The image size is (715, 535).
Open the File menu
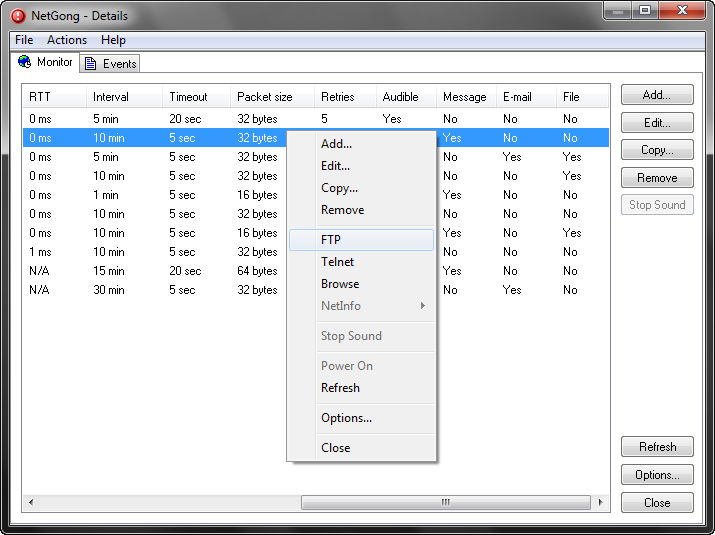coord(24,40)
